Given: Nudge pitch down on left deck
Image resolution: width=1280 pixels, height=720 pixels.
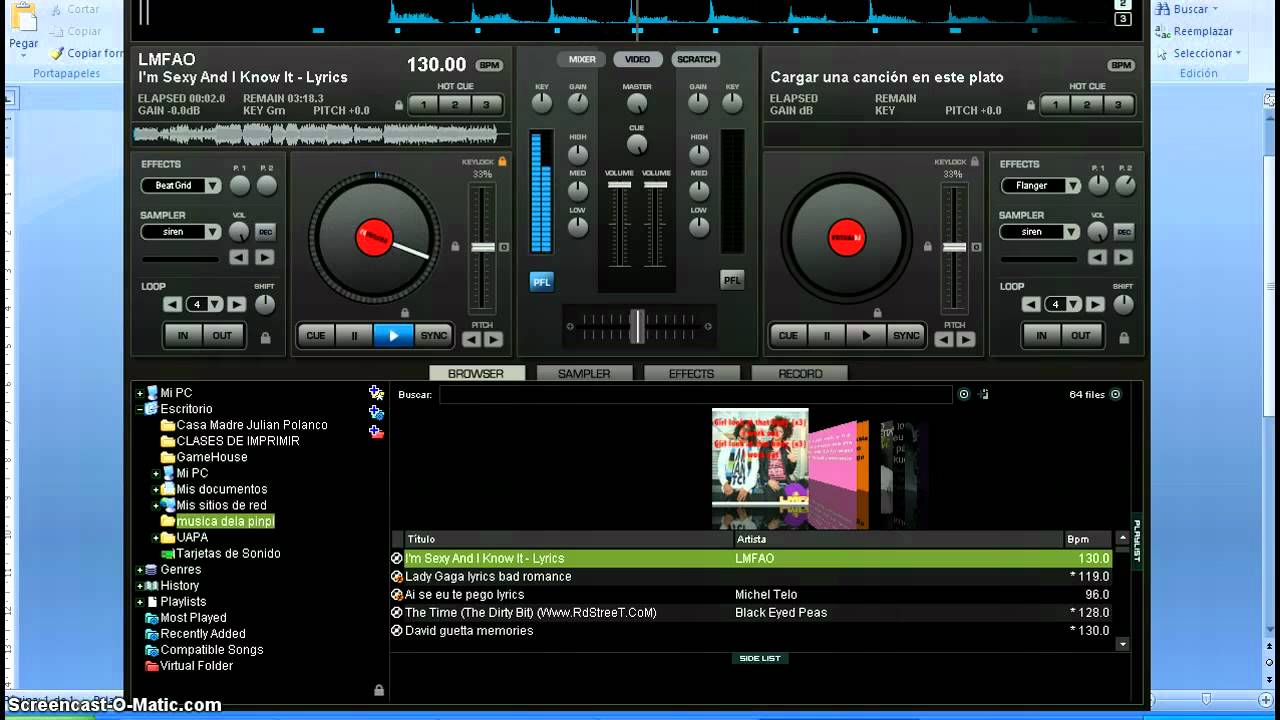Looking at the screenshot, I should 471,340.
